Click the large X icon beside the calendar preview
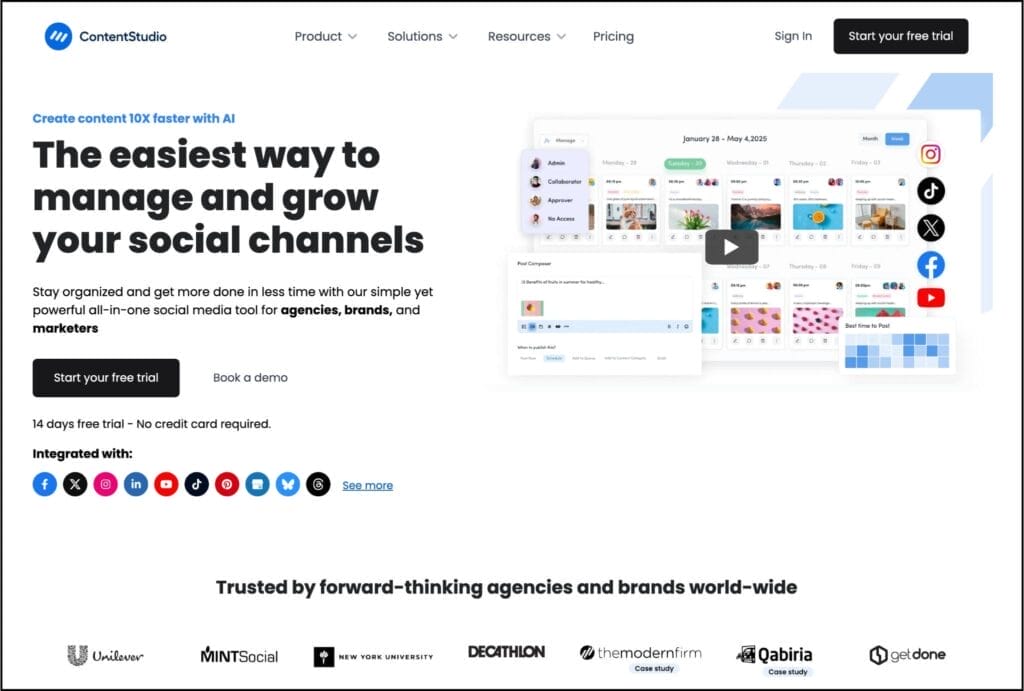Screen dimensions: 1024x691 click(931, 228)
